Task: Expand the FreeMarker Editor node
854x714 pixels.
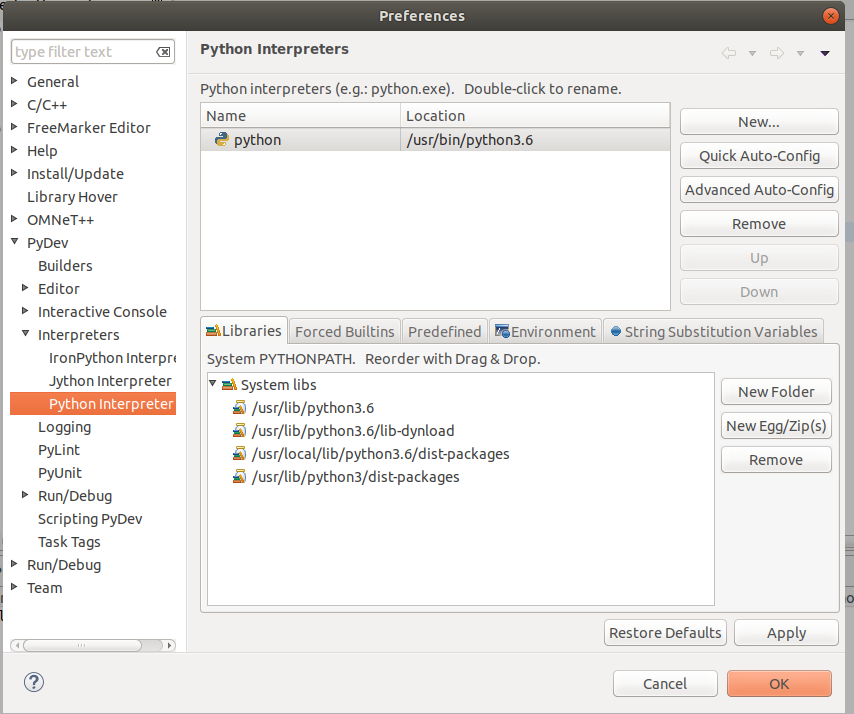Action: (15, 126)
